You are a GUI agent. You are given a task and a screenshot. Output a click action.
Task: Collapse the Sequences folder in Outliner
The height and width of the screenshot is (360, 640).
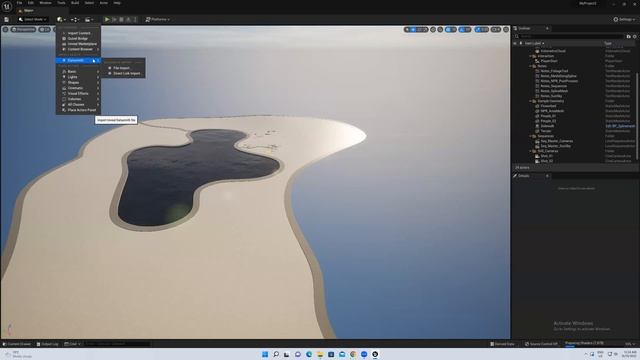531,136
